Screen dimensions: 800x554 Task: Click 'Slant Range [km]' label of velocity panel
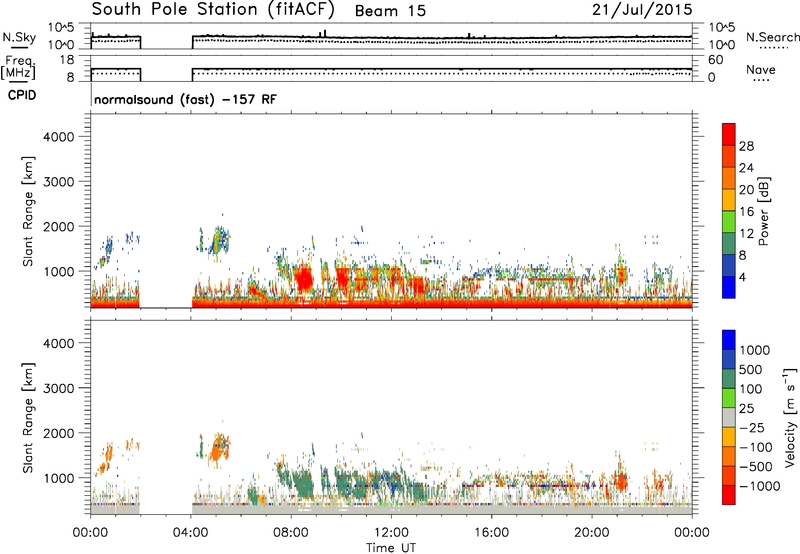click(x=28, y=418)
